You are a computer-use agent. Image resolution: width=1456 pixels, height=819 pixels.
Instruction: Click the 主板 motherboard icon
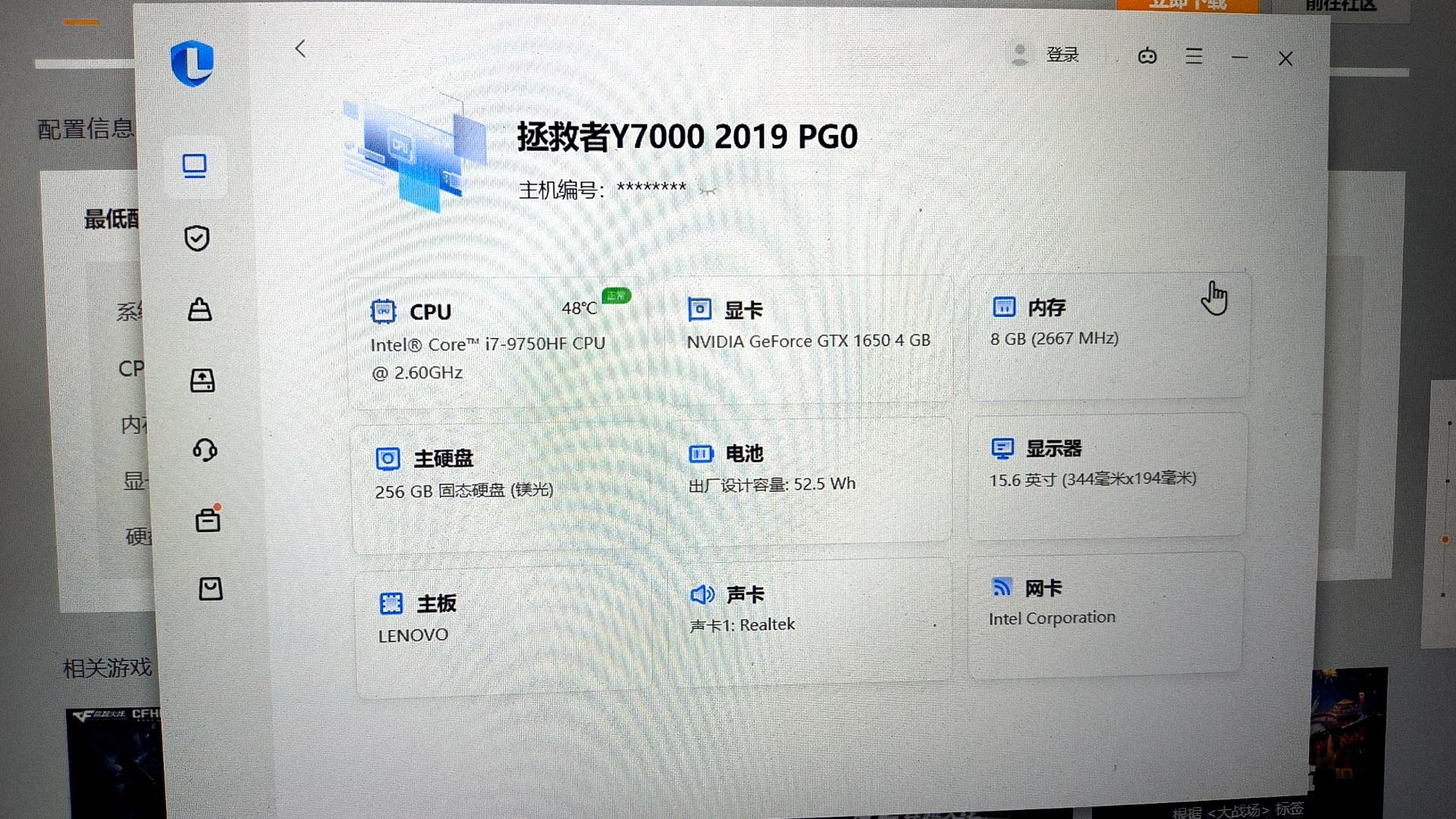pos(391,604)
